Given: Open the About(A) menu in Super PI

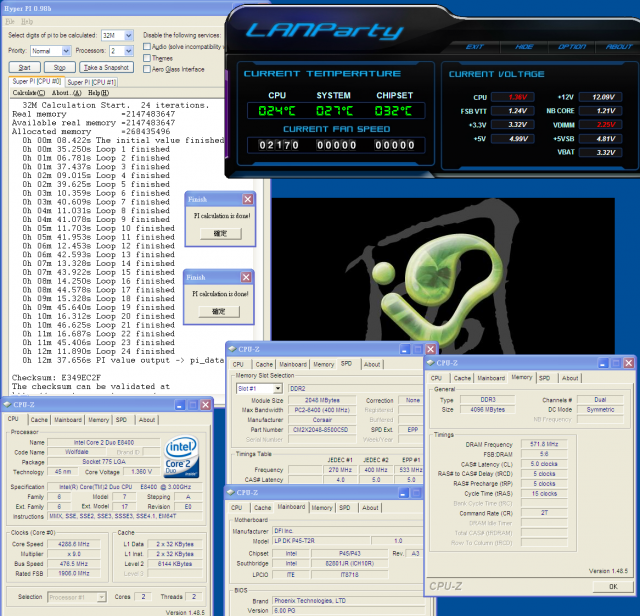Looking at the screenshot, I should click(x=67, y=93).
